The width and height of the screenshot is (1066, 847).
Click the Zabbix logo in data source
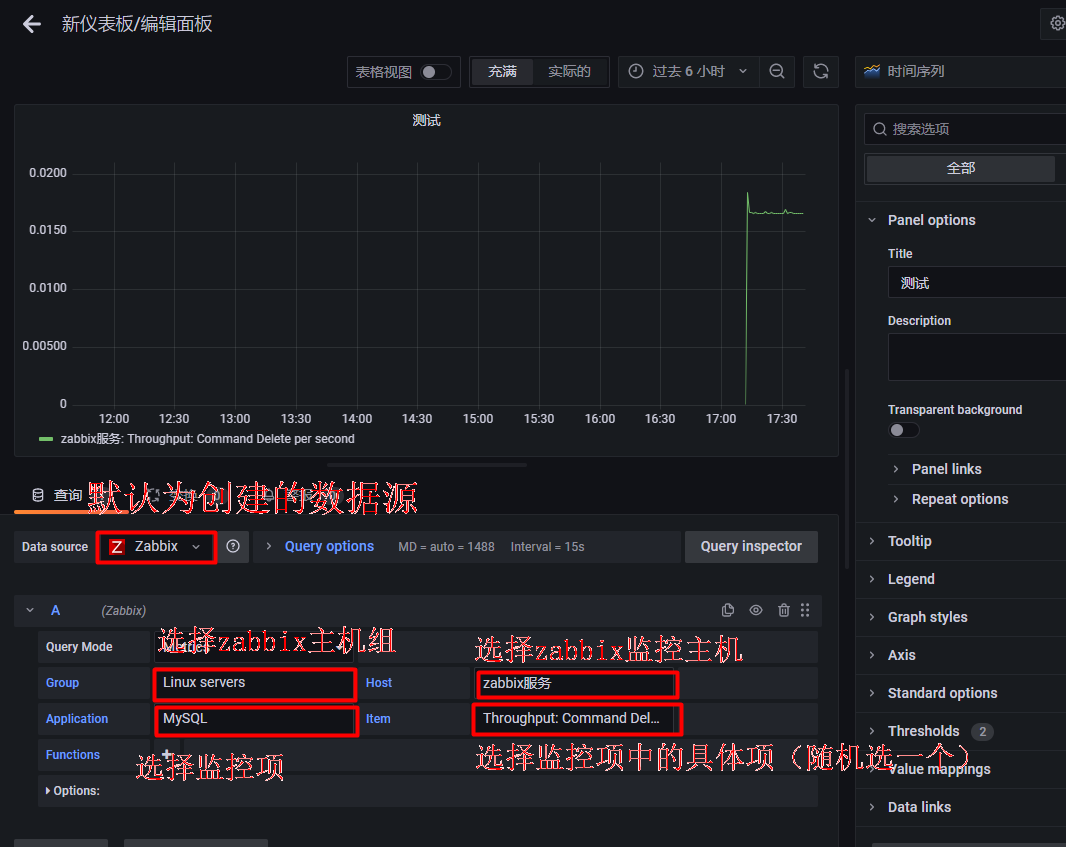[117, 547]
